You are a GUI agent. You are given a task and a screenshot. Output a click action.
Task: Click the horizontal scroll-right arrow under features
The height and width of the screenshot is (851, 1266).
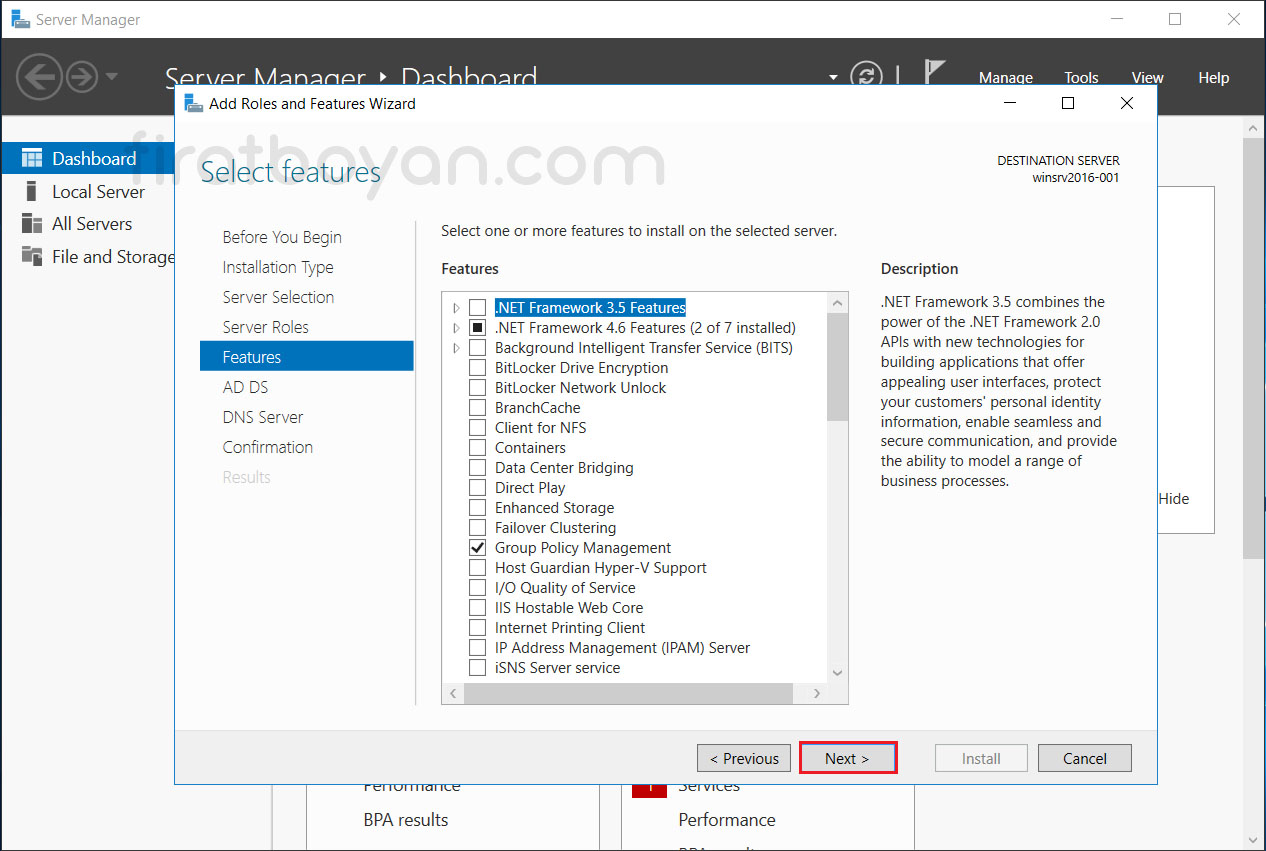pos(816,693)
